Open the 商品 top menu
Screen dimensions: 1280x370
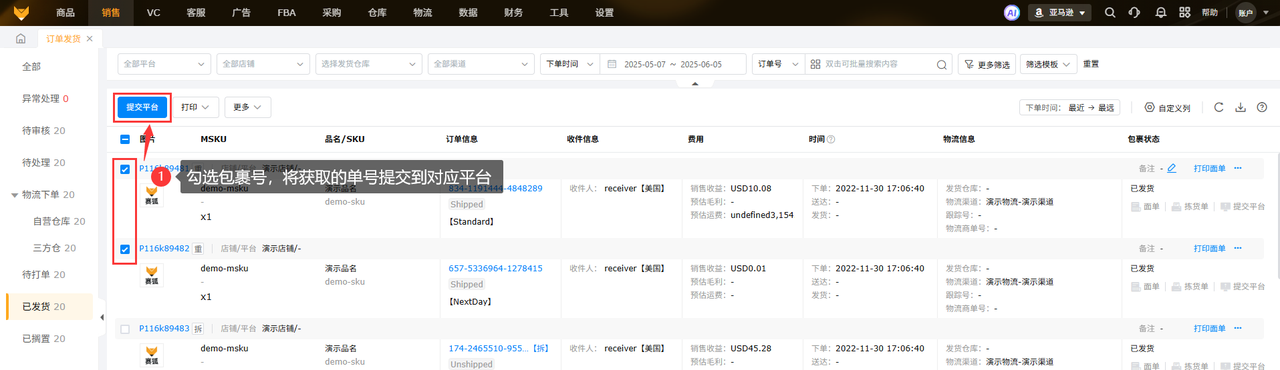pyautogui.click(x=66, y=13)
